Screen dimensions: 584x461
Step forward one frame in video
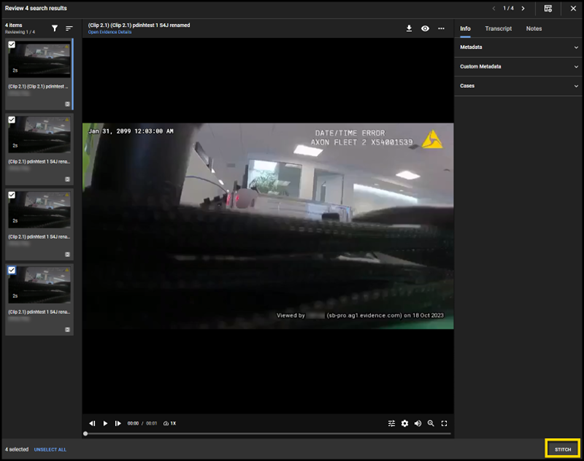pos(118,423)
